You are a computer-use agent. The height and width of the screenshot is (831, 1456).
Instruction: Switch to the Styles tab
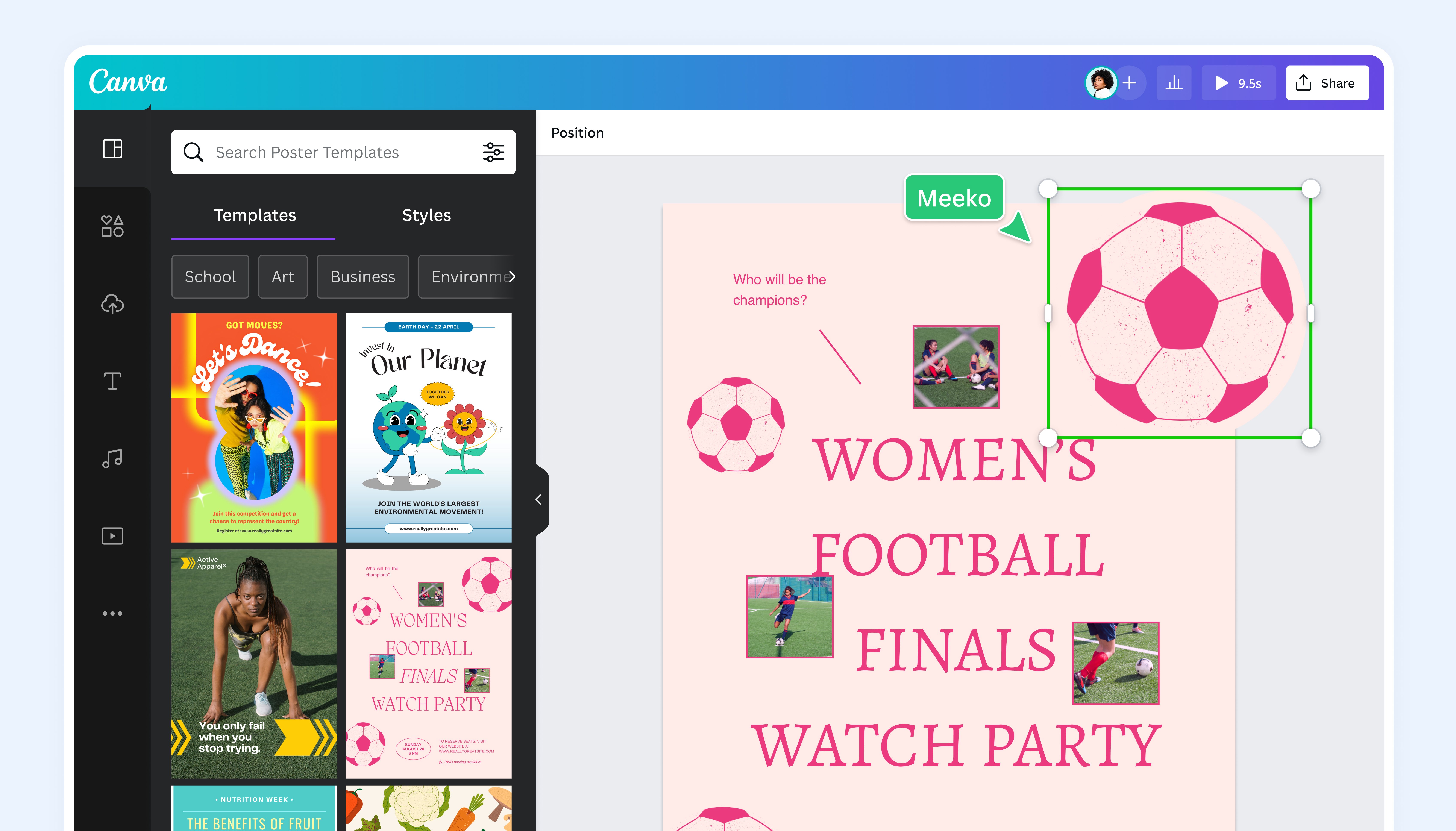tap(426, 216)
